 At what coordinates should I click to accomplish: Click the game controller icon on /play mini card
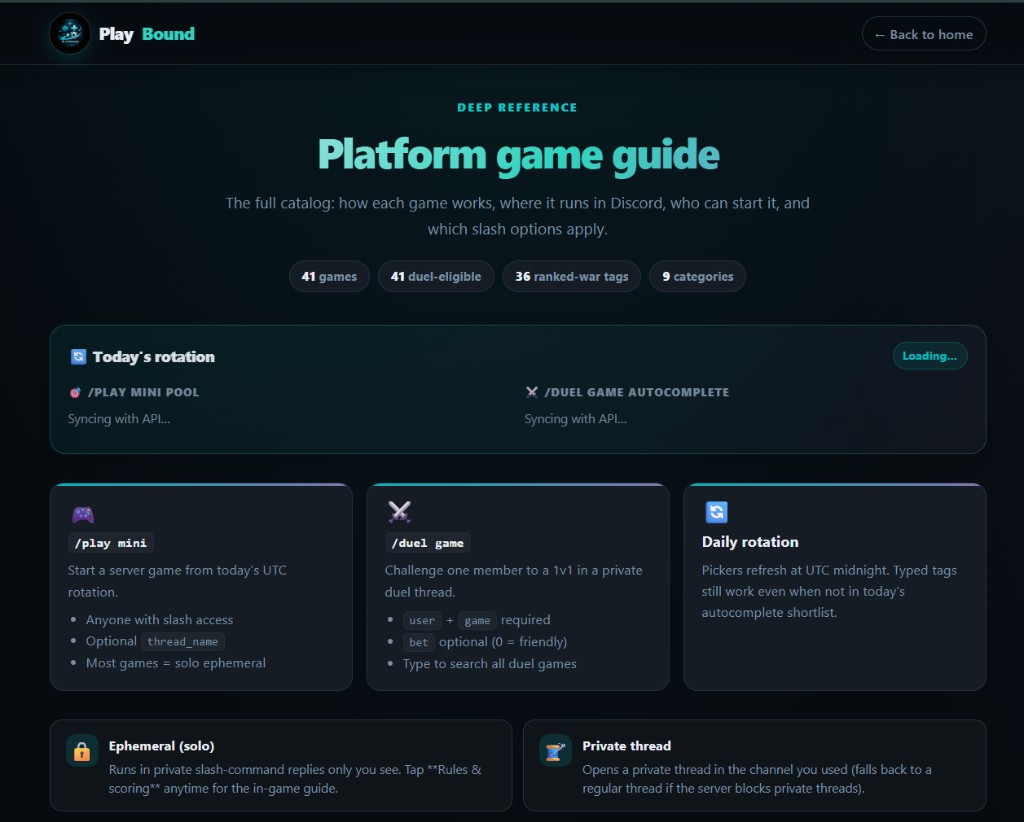[x=83, y=514]
